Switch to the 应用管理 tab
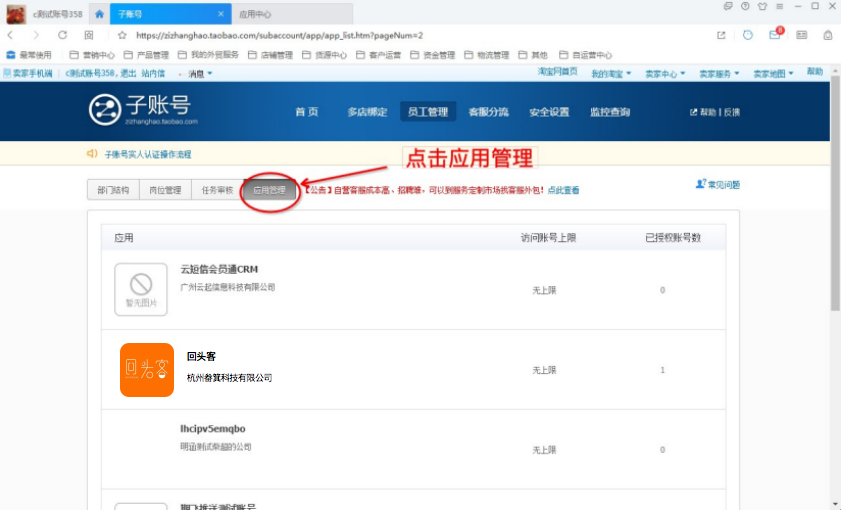The width and height of the screenshot is (844, 514). coord(269,190)
